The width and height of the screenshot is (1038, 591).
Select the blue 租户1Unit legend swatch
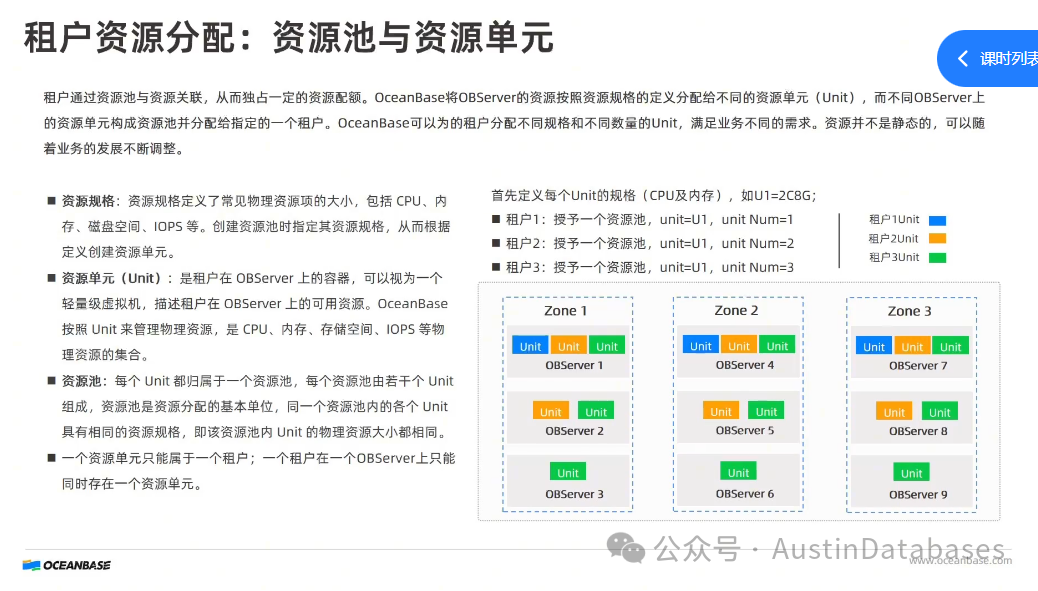[937, 220]
